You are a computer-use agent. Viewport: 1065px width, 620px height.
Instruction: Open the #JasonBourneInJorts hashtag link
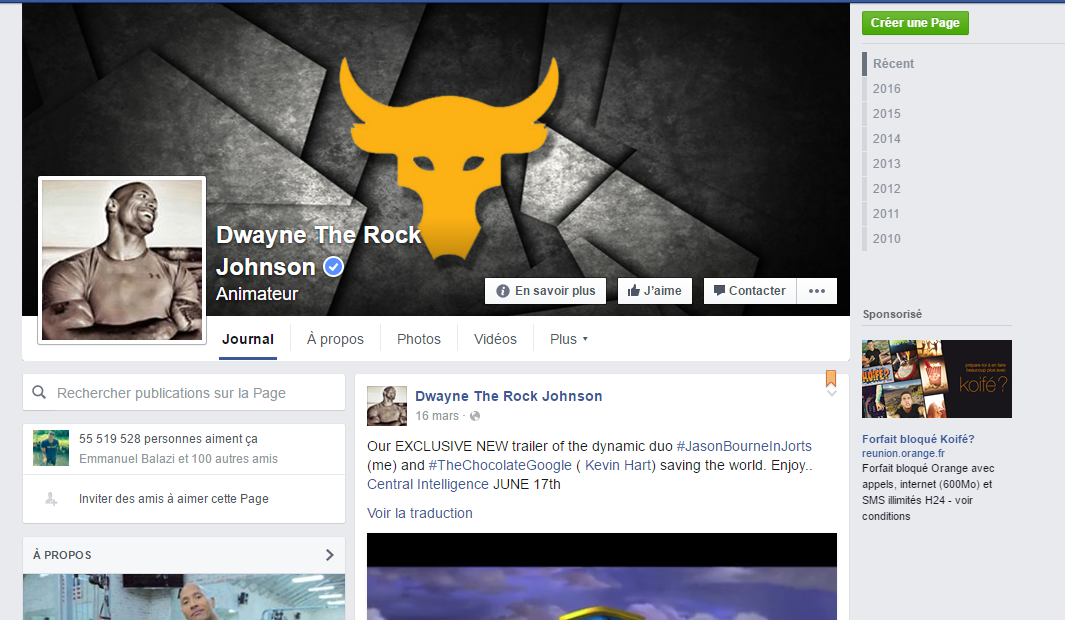pyautogui.click(x=744, y=446)
